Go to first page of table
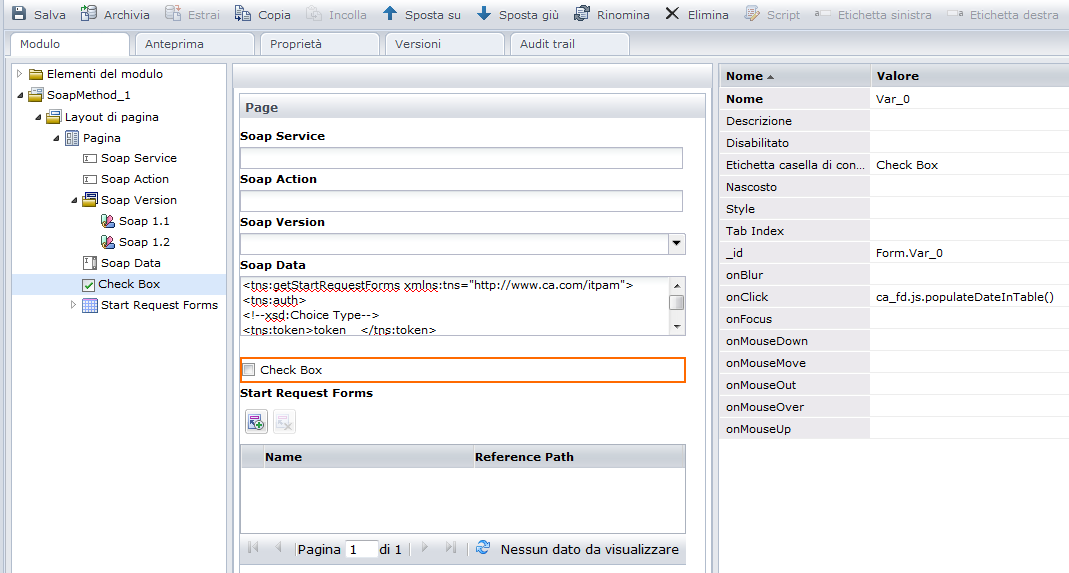Viewport: 1069px width, 573px height. pyautogui.click(x=254, y=547)
